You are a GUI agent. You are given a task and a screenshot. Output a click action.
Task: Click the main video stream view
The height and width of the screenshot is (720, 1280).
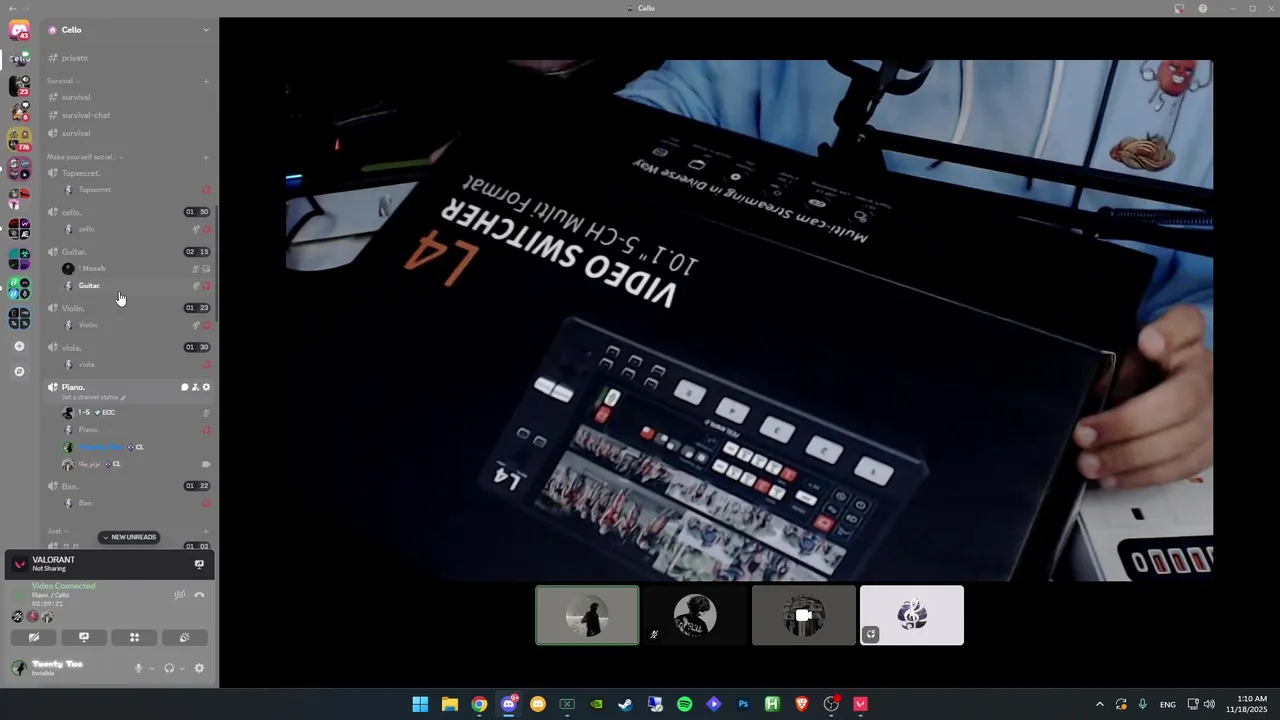point(749,320)
